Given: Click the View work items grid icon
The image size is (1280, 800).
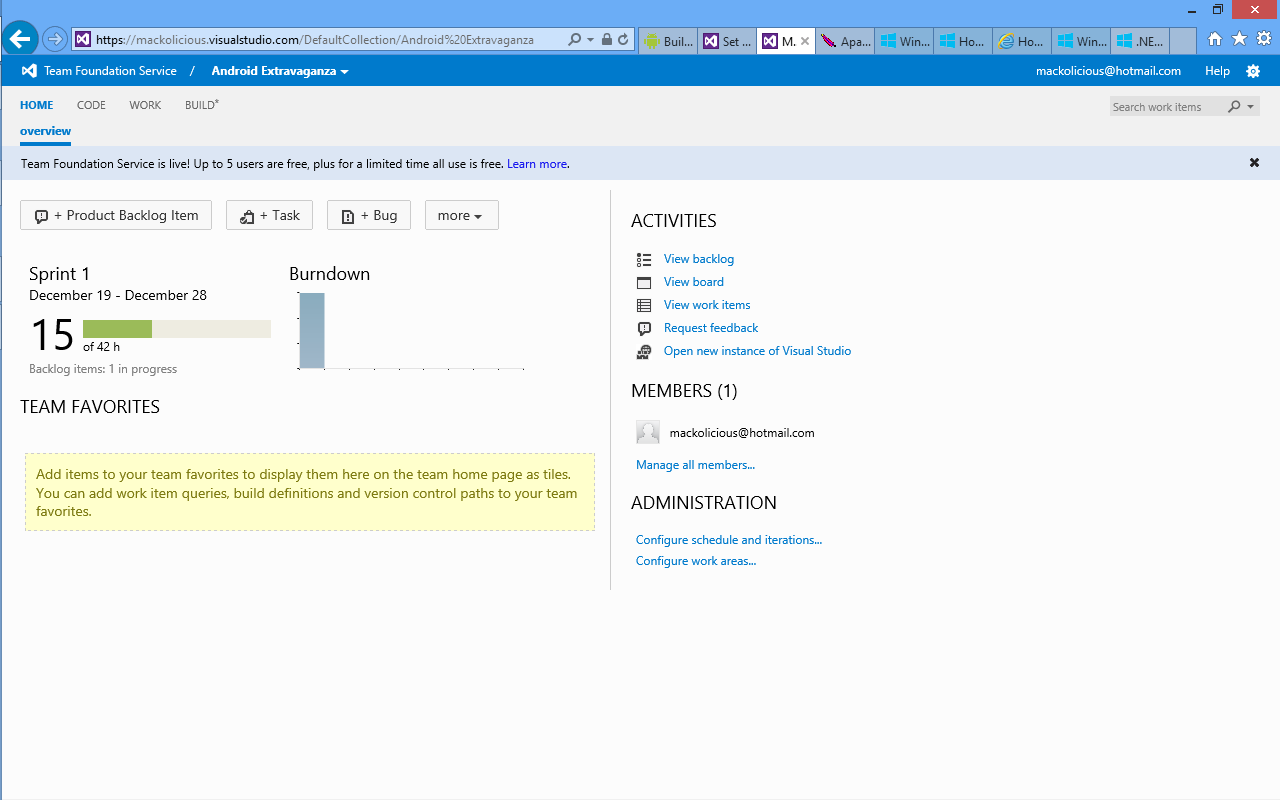Looking at the screenshot, I should (644, 305).
